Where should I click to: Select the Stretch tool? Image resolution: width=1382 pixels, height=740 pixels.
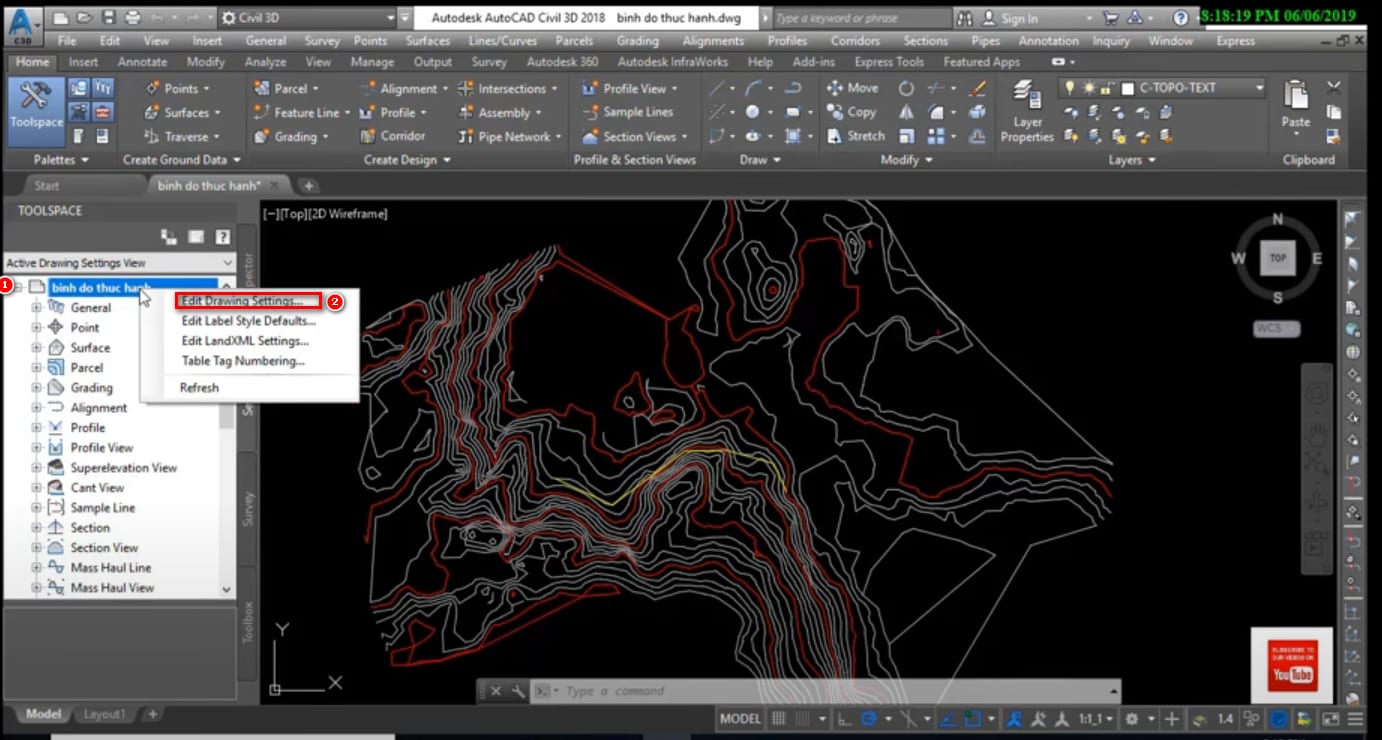coord(855,136)
